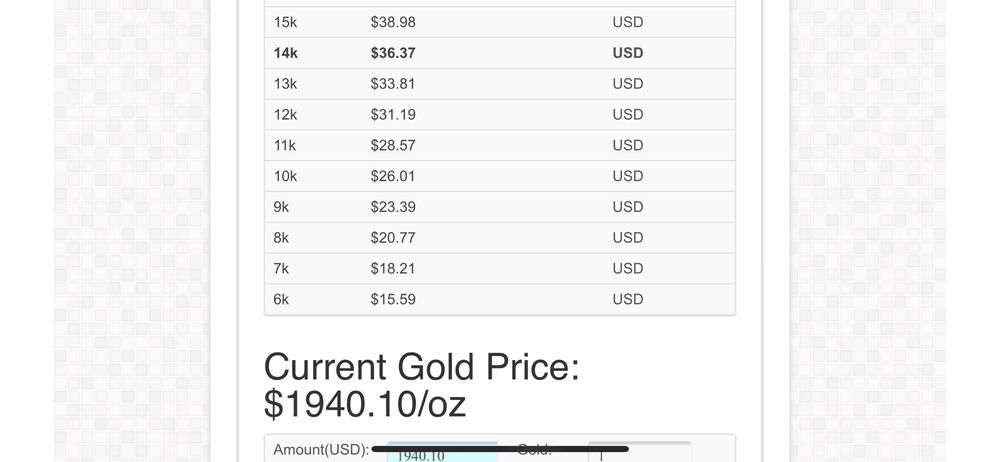Viewport: 1000px width, 462px height.
Task: Click the USD currency in 15k row
Action: tap(628, 22)
